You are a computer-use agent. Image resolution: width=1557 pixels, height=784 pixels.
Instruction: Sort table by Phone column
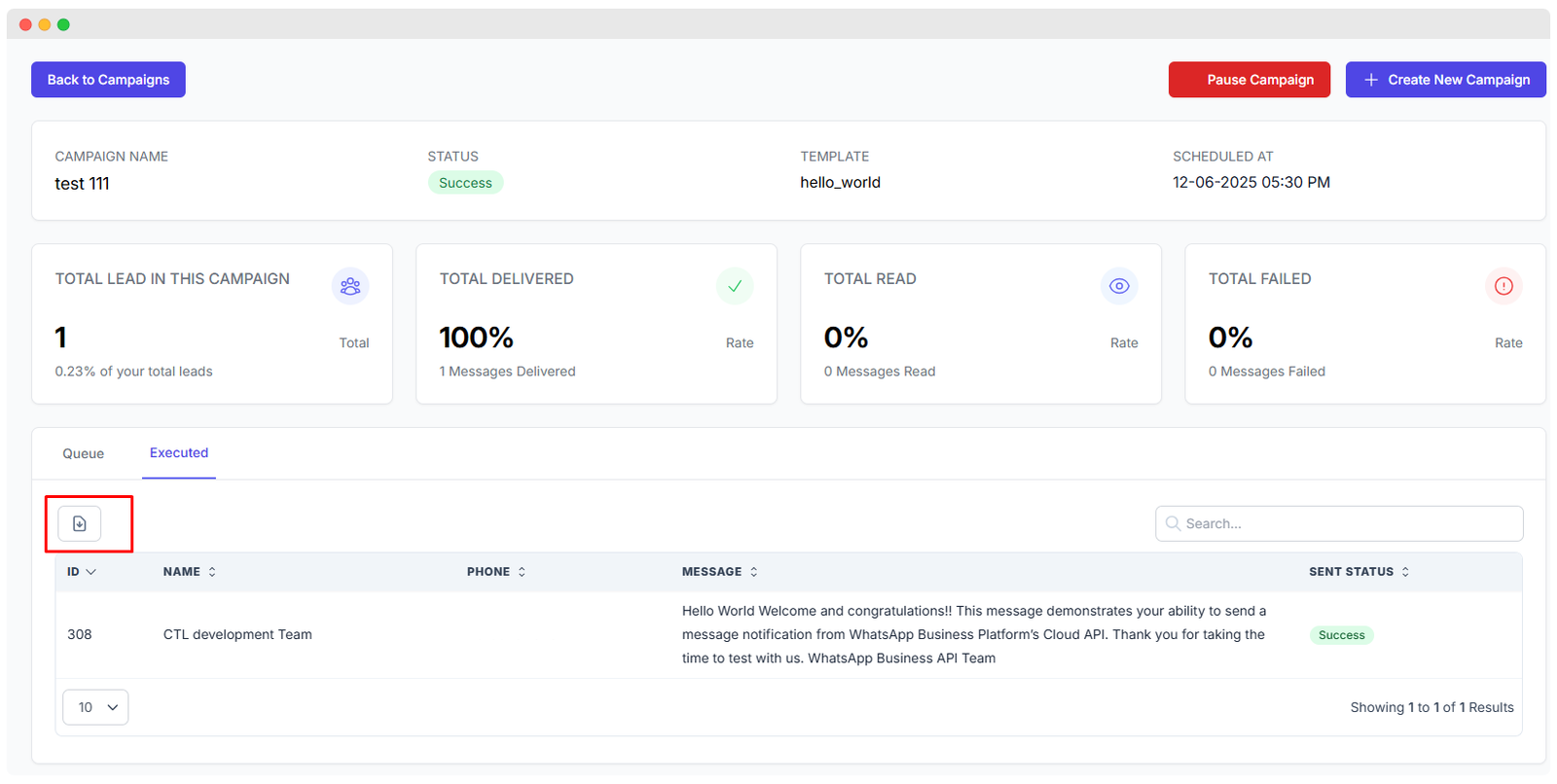[x=496, y=572]
